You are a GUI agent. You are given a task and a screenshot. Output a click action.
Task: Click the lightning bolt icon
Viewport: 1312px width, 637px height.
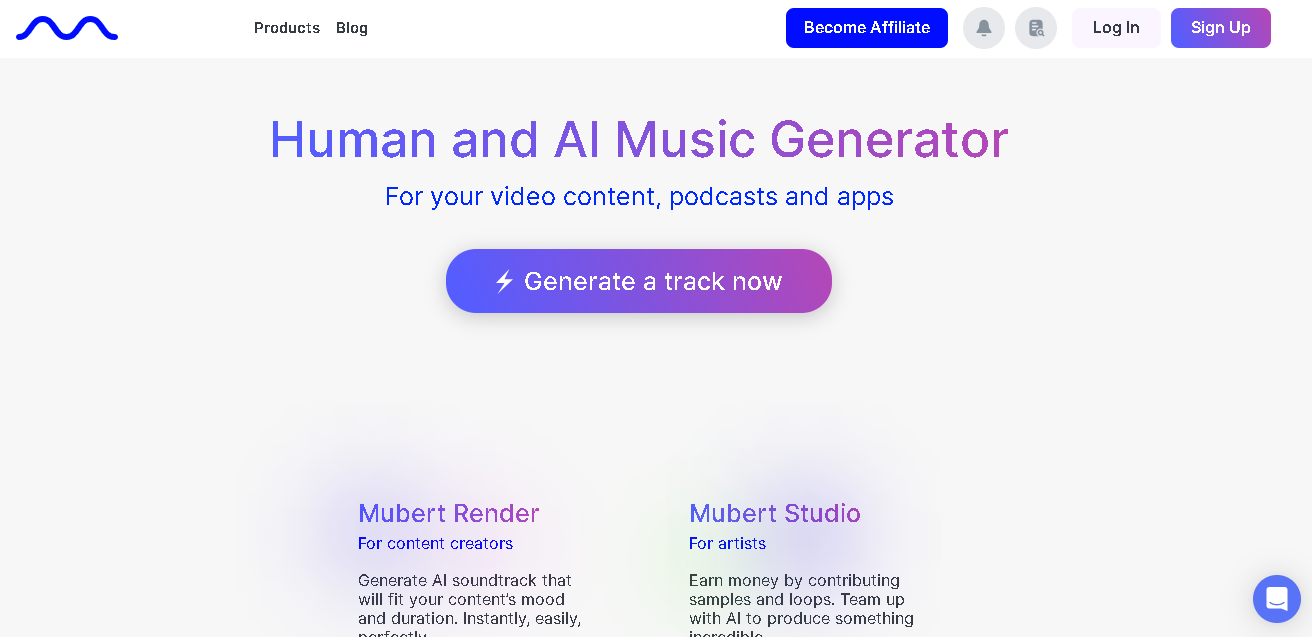pos(504,281)
